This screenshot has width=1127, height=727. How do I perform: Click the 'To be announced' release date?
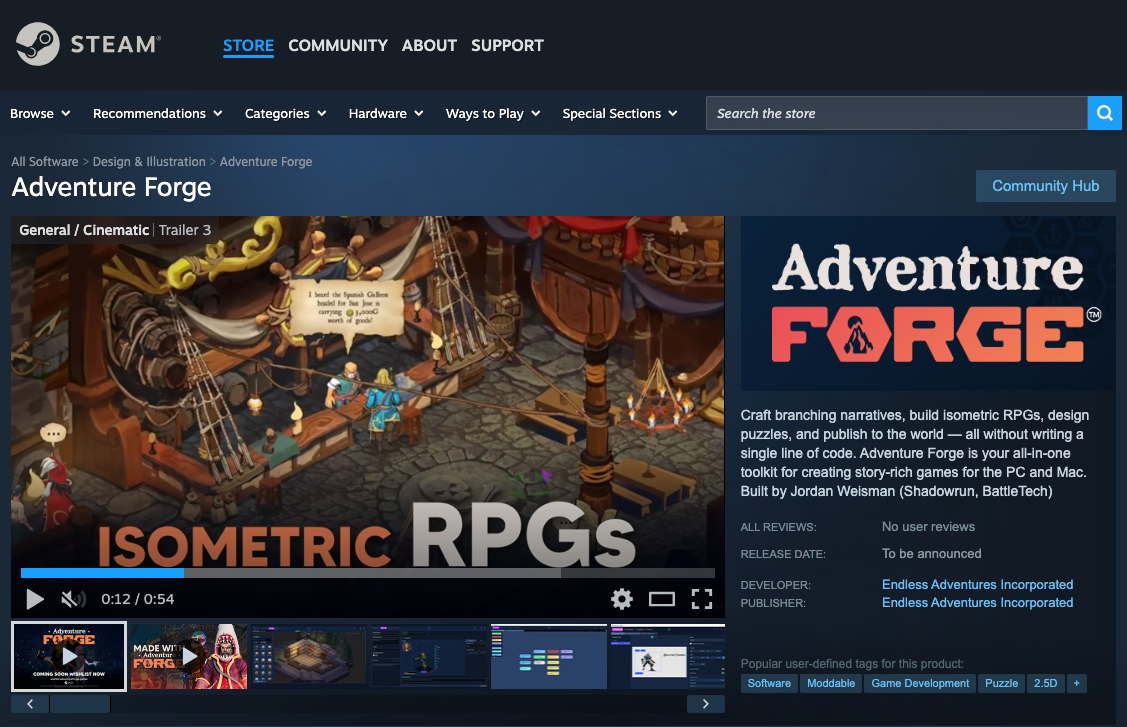(932, 554)
